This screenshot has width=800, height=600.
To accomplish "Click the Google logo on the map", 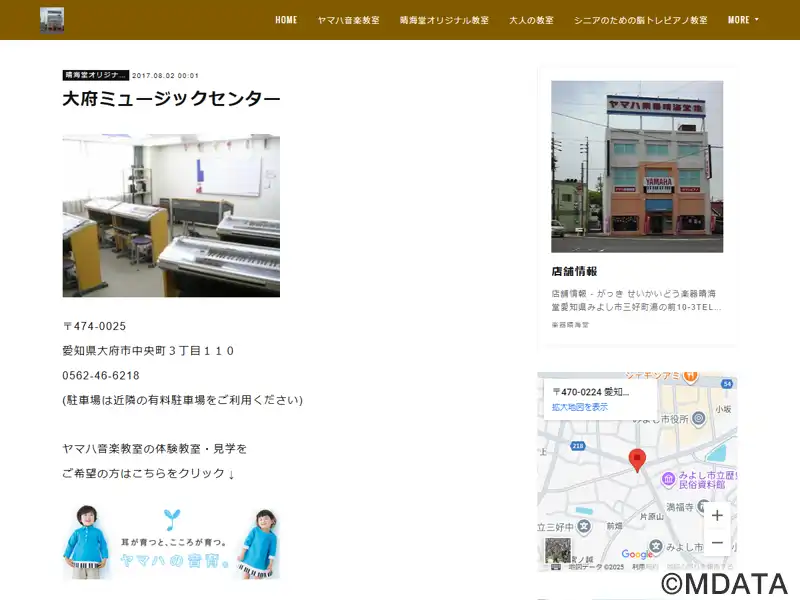I will (636, 554).
